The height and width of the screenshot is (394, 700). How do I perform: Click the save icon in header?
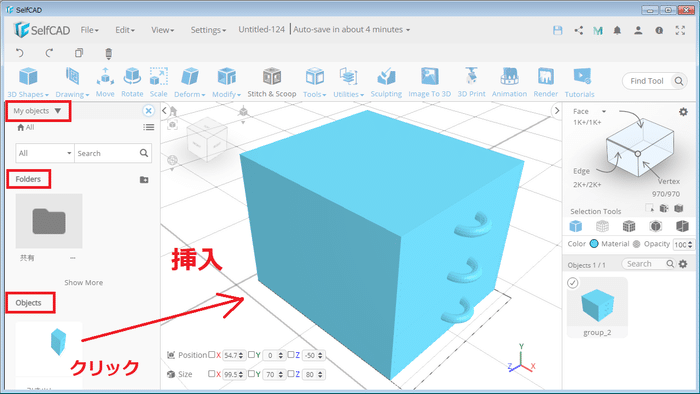tap(558, 30)
